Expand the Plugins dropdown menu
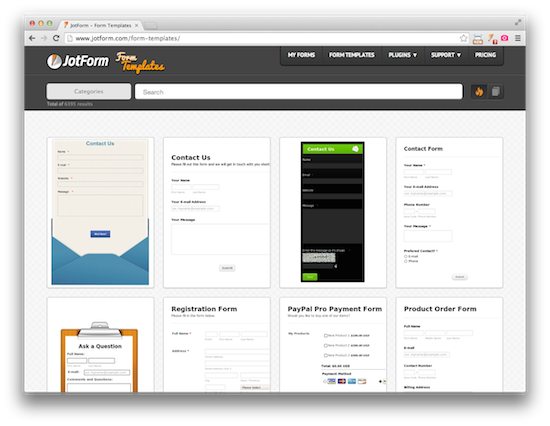Screen dimensions: 550x426 pyautogui.click(x=403, y=55)
